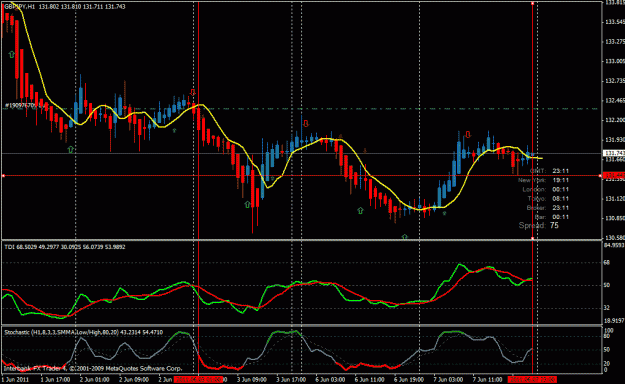Click the 3 Jun 17:00 time label
The image size is (625, 384).
[291, 379]
